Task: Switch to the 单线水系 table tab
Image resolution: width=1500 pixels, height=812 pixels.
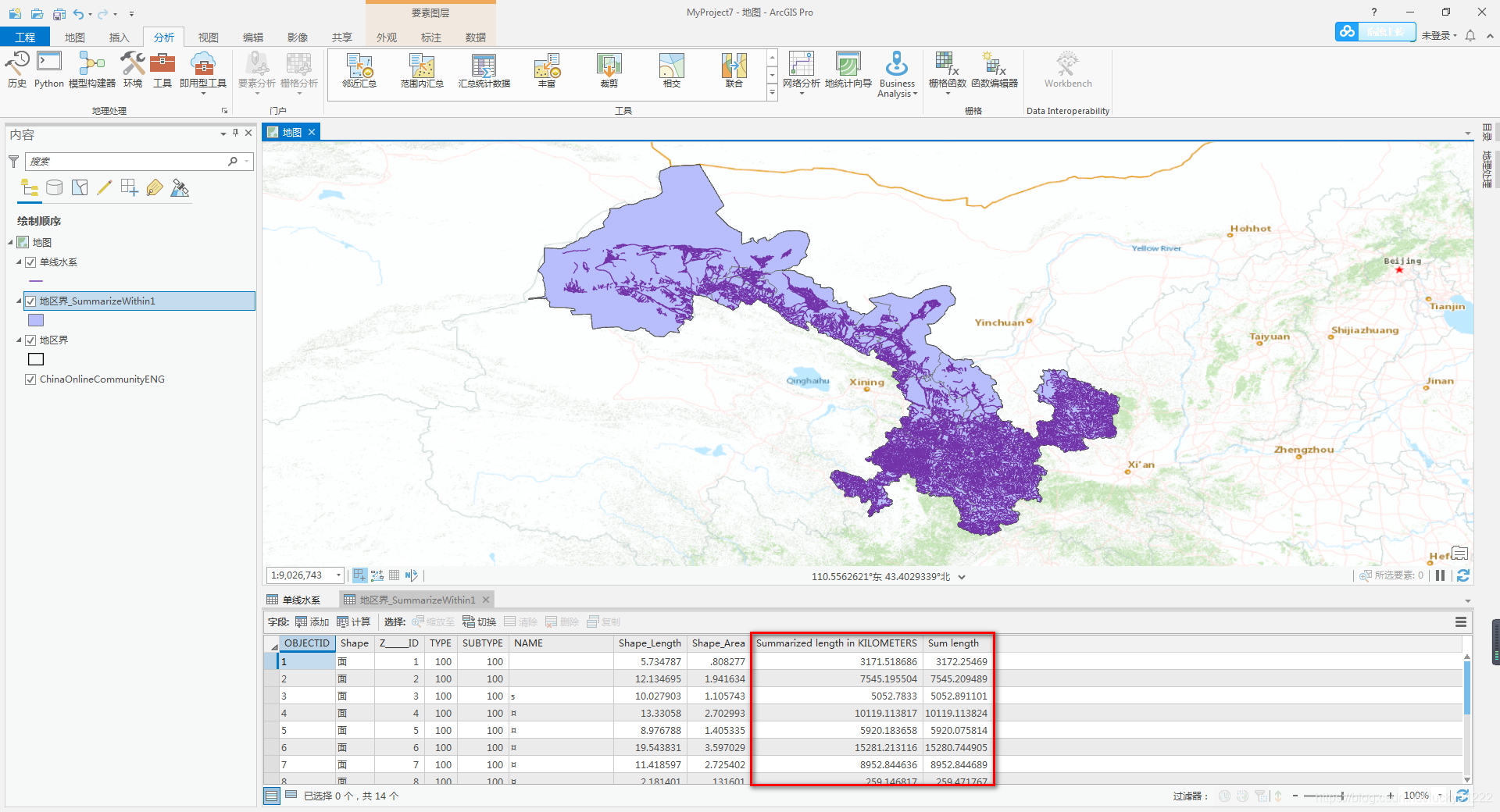Action: pyautogui.click(x=295, y=600)
